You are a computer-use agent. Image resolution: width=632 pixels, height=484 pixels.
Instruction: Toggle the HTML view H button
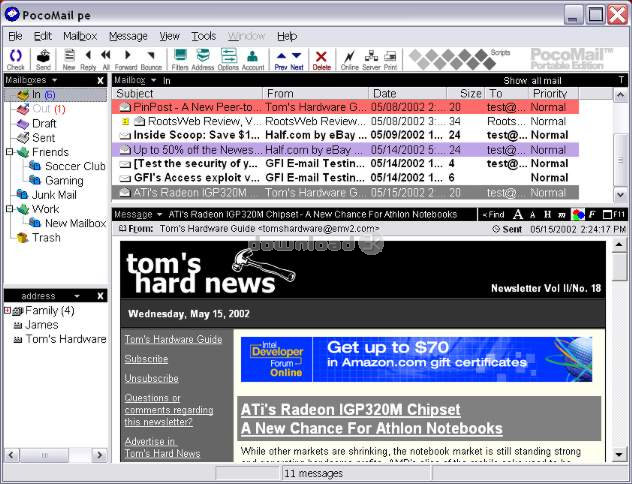[547, 214]
